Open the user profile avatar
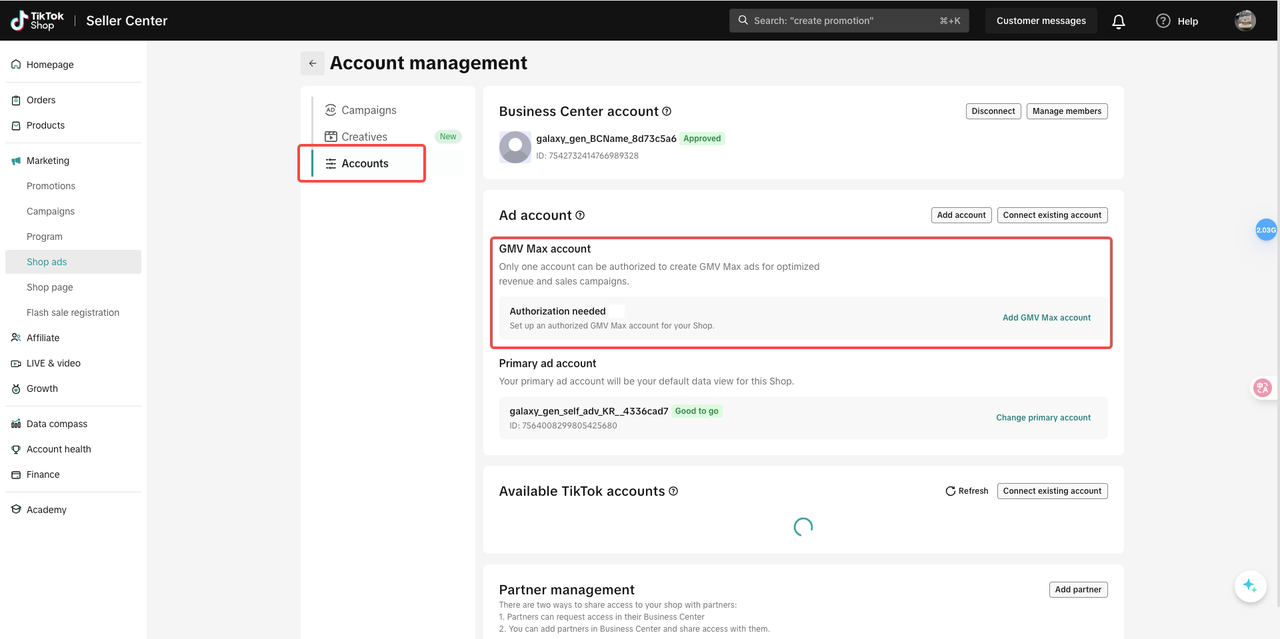 pyautogui.click(x=1245, y=21)
